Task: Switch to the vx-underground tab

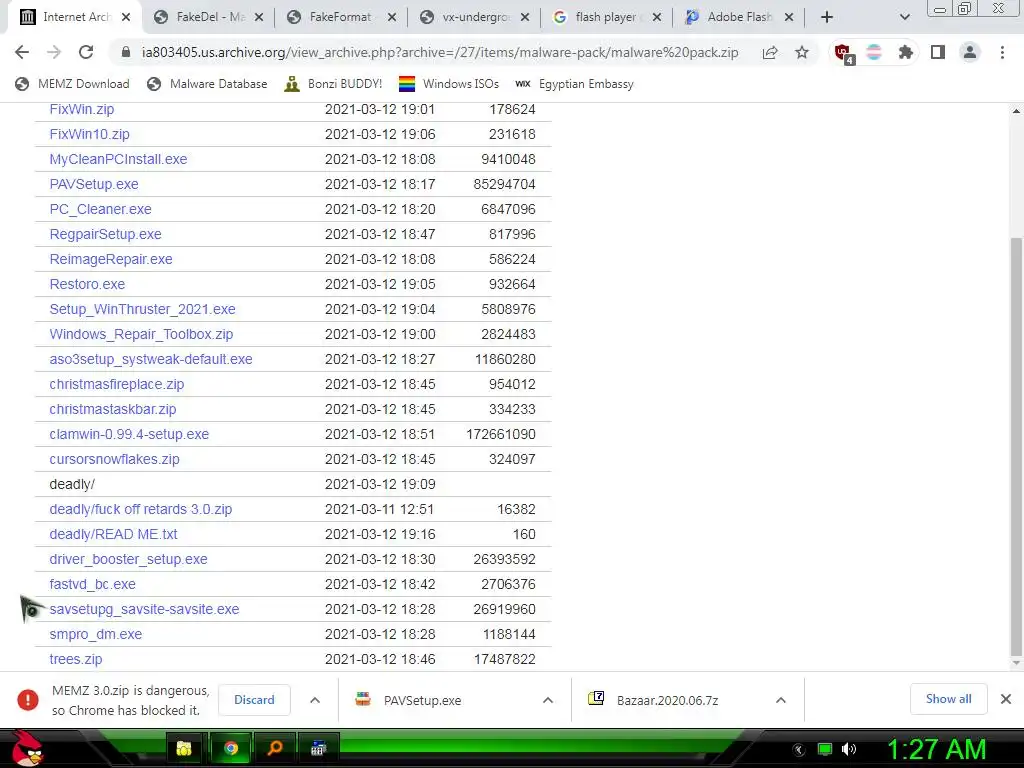Action: click(x=474, y=17)
